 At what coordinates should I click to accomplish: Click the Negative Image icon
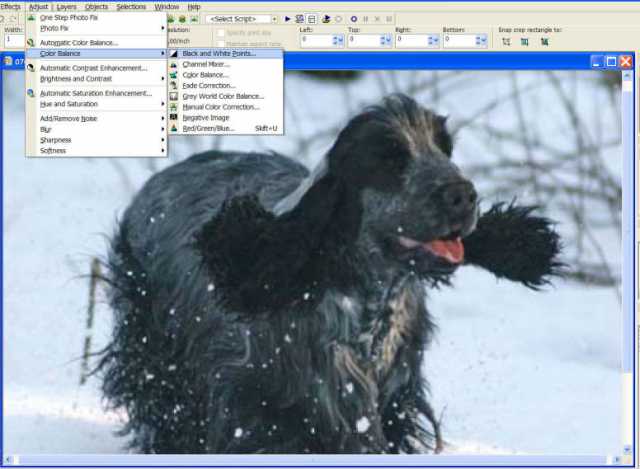(x=174, y=118)
